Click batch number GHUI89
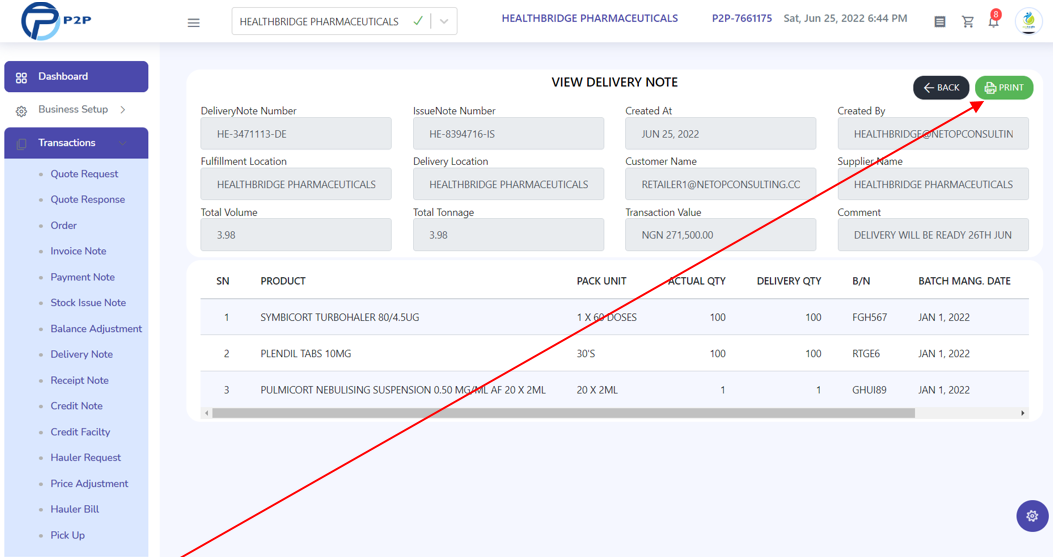The height and width of the screenshot is (557, 1053). [x=869, y=390]
